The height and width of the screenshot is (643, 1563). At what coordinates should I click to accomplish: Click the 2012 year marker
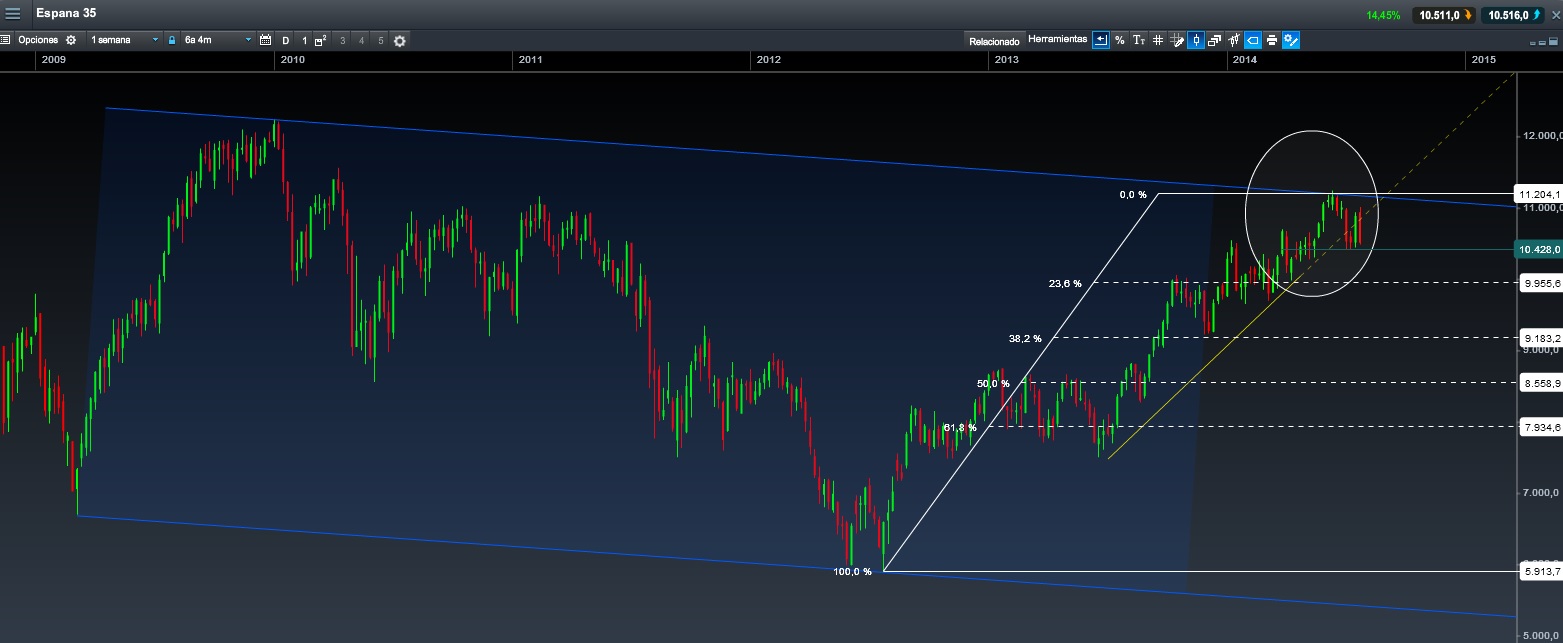click(768, 60)
